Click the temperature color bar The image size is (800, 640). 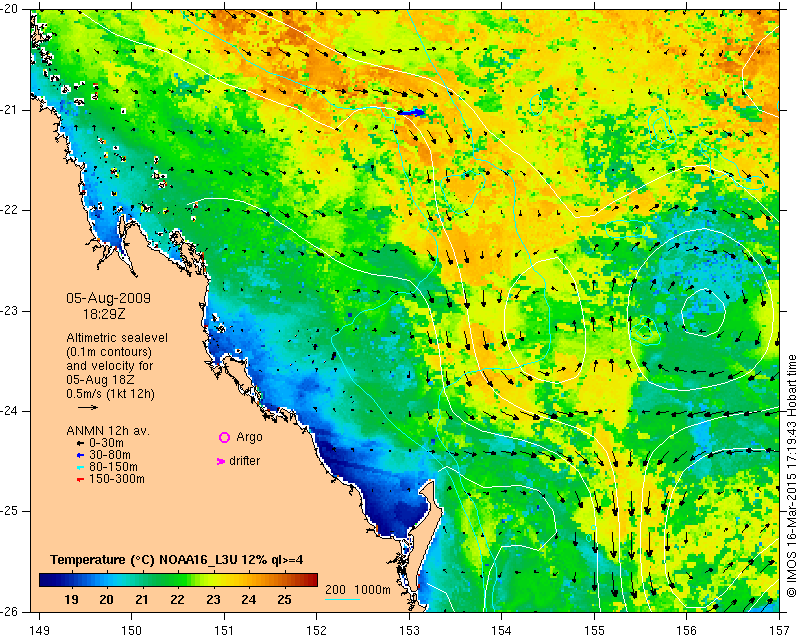(x=178, y=580)
